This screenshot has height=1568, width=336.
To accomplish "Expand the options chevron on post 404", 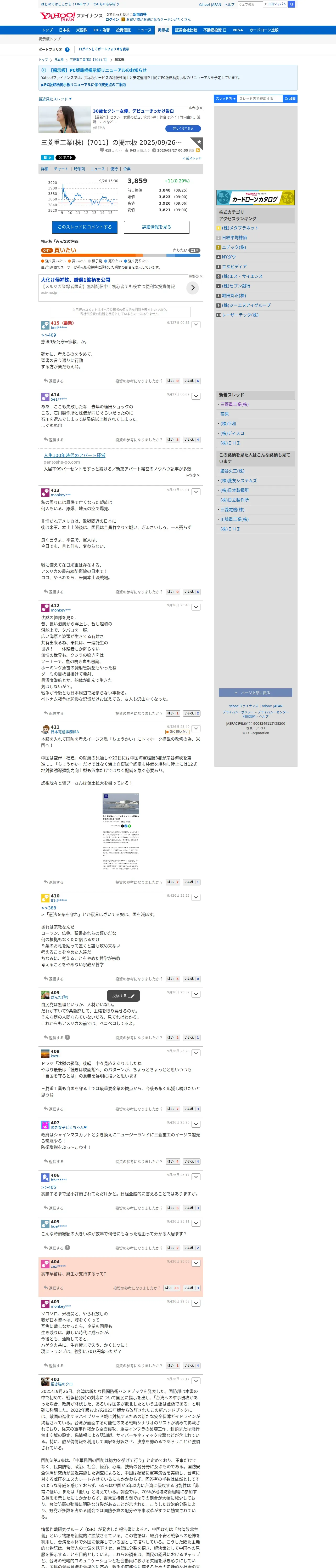I will [196, 1264].
